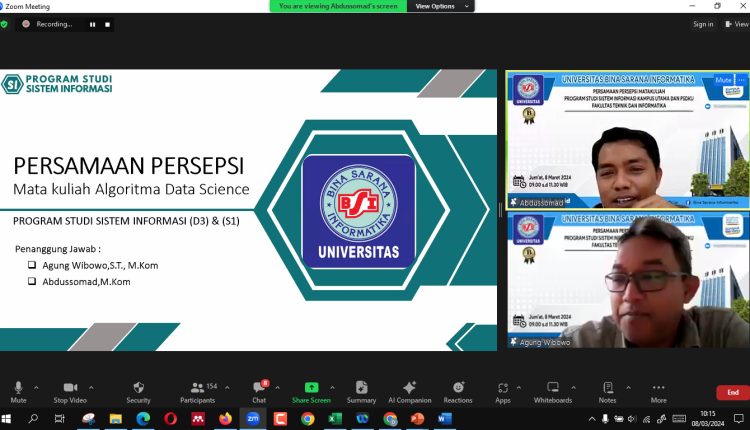Screen dimensions: 750x430
Task: Expand video options arrow beside Stop Video
Action: point(91,387)
